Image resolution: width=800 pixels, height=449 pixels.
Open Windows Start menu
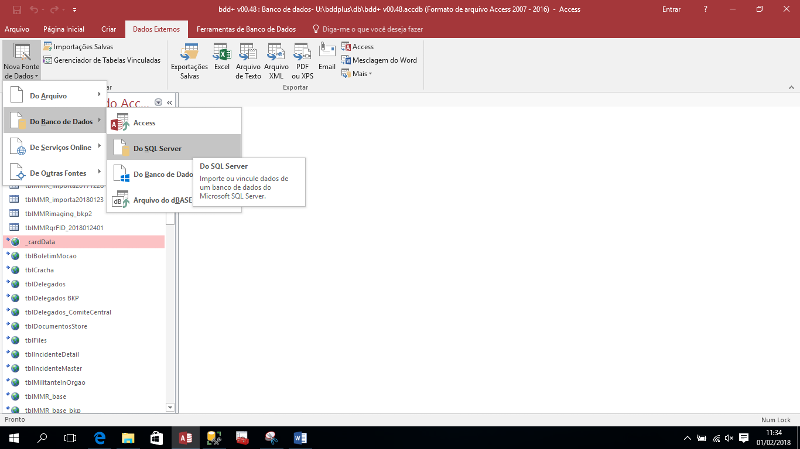(x=14, y=438)
